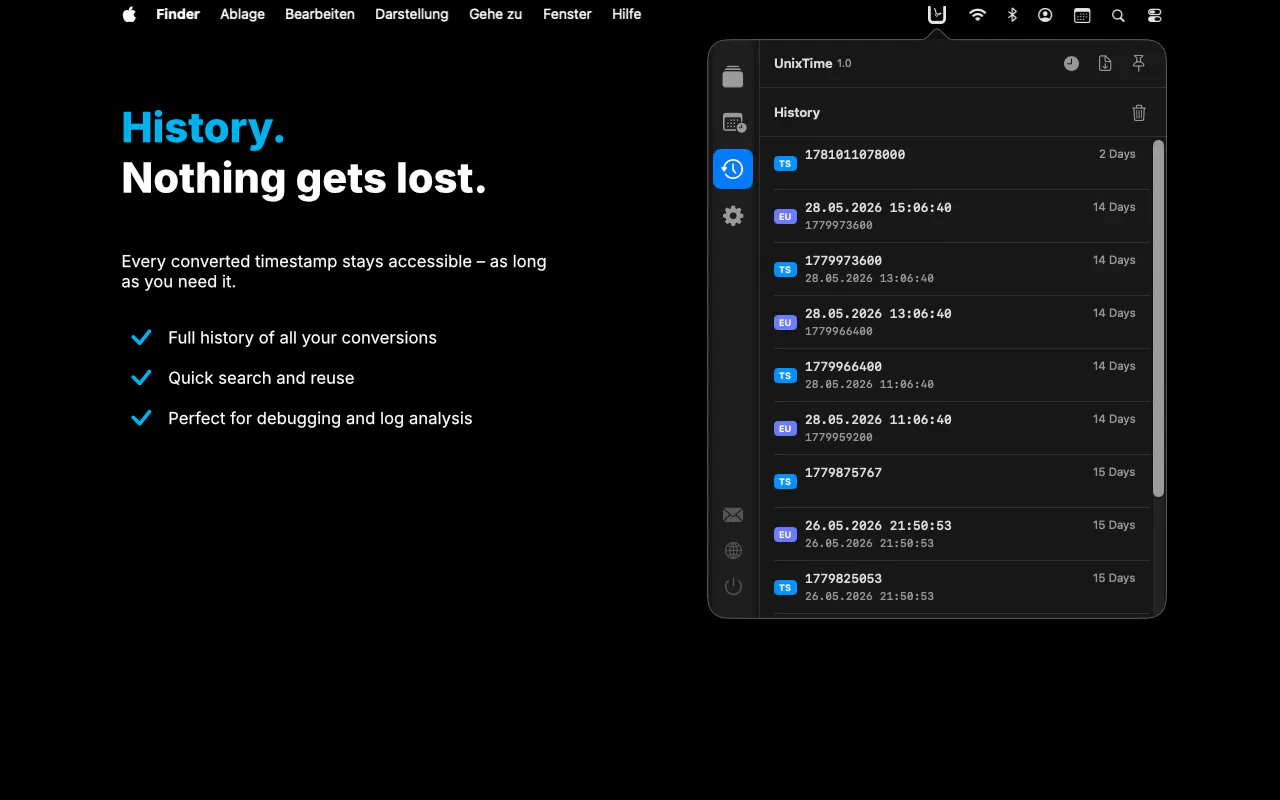Select the bold 28.05.2026 13:06:40 entry
1280x800 pixels.
(x=878, y=314)
